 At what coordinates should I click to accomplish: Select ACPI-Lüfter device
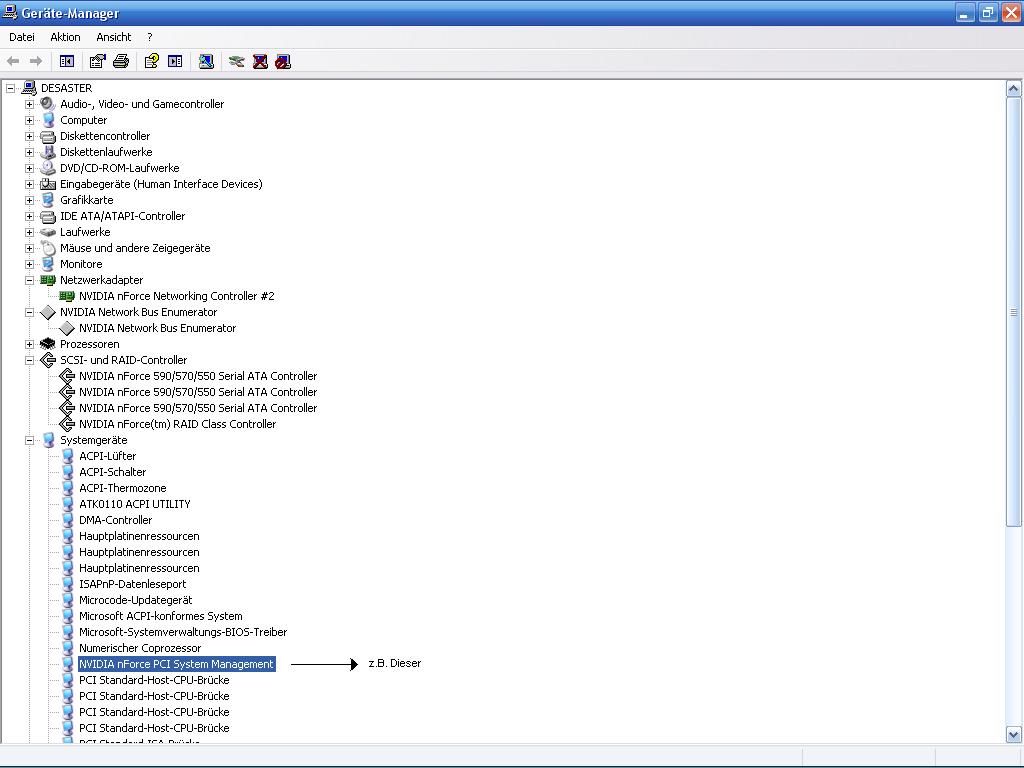click(x=108, y=456)
